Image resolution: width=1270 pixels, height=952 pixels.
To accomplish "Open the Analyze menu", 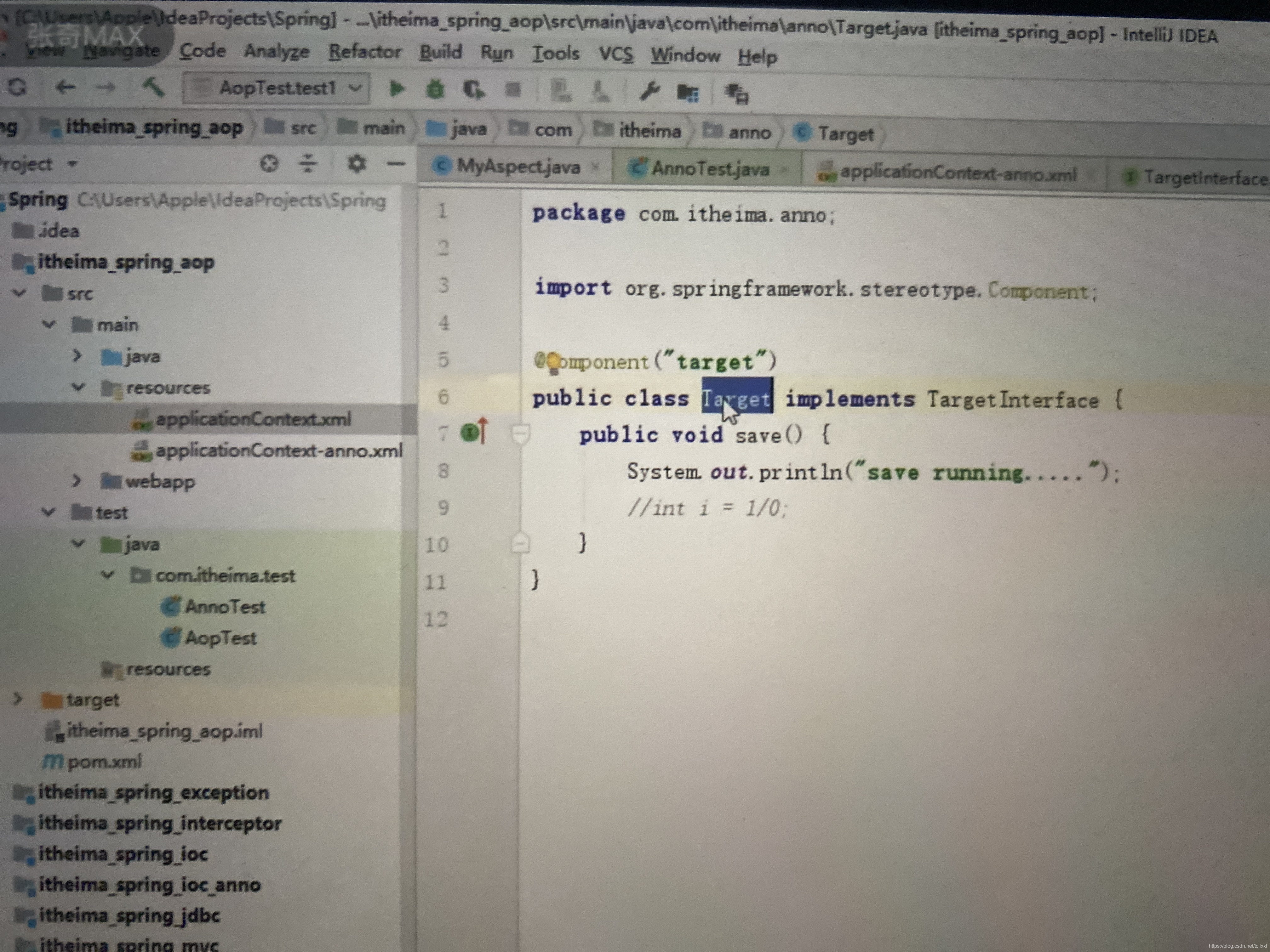I will (x=276, y=52).
